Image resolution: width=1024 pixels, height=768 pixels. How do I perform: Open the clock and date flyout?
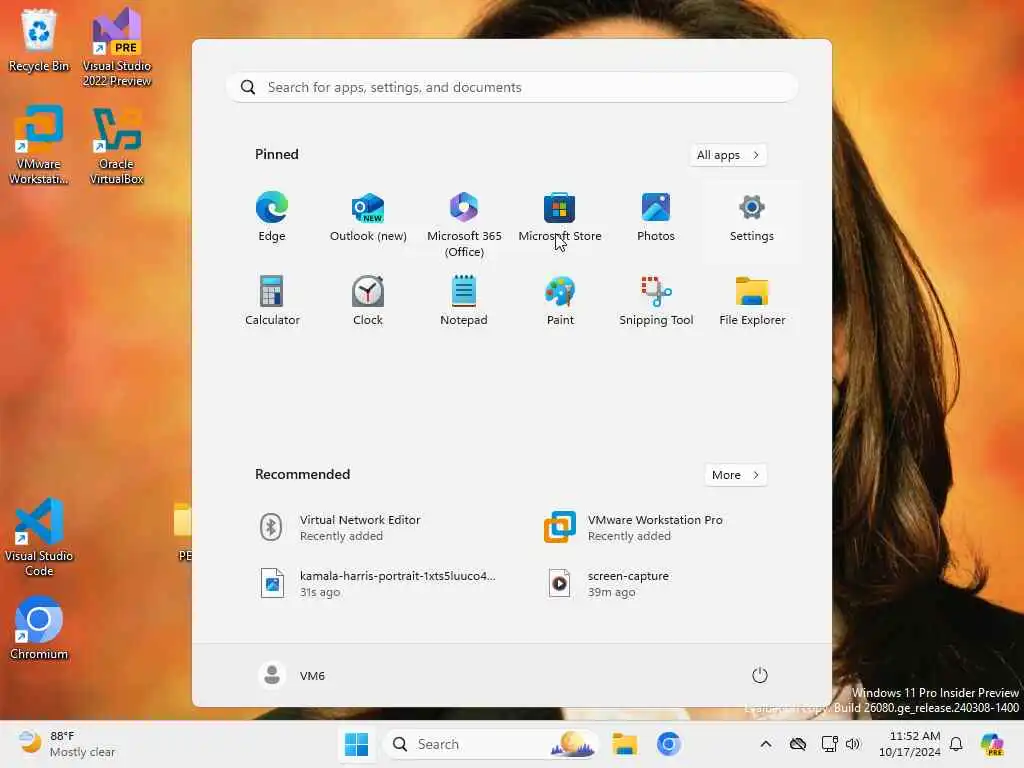tap(909, 744)
